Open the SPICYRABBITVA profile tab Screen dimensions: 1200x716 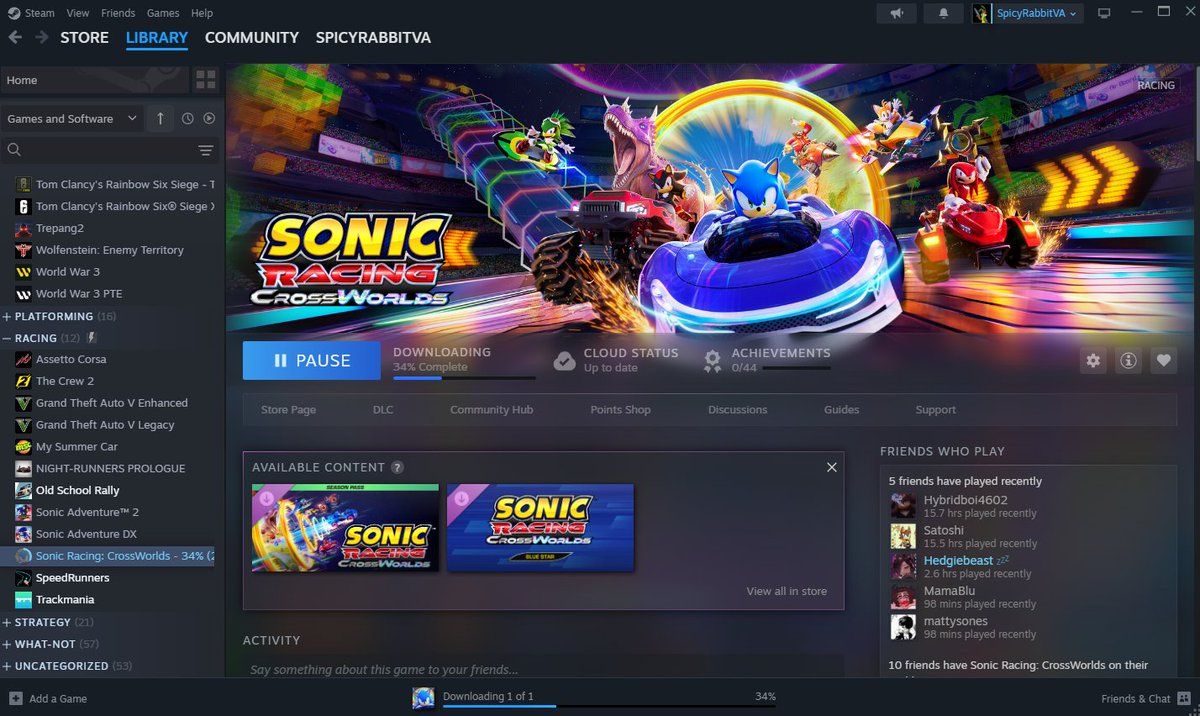coord(373,37)
